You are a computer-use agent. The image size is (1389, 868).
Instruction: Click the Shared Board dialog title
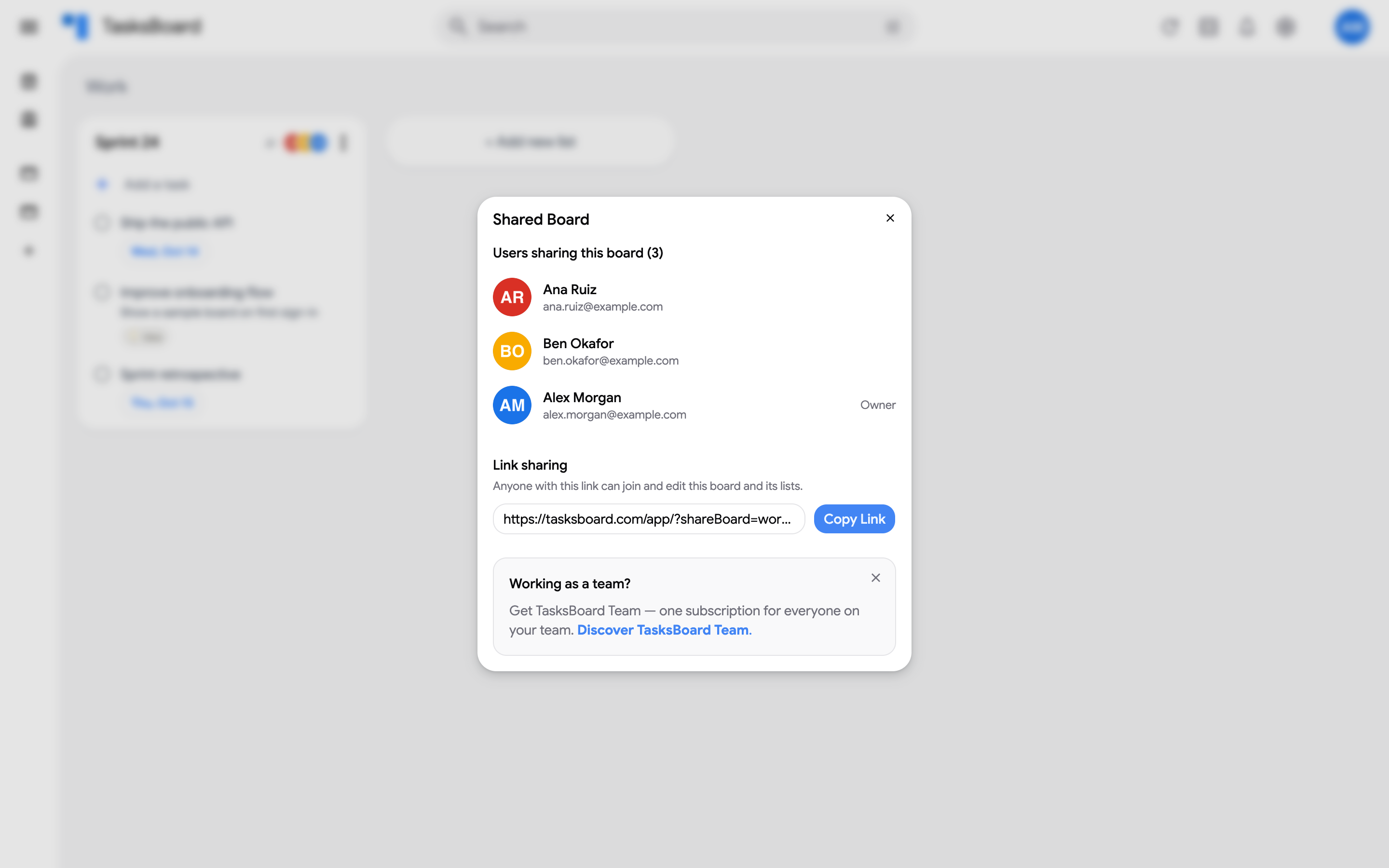tap(541, 219)
